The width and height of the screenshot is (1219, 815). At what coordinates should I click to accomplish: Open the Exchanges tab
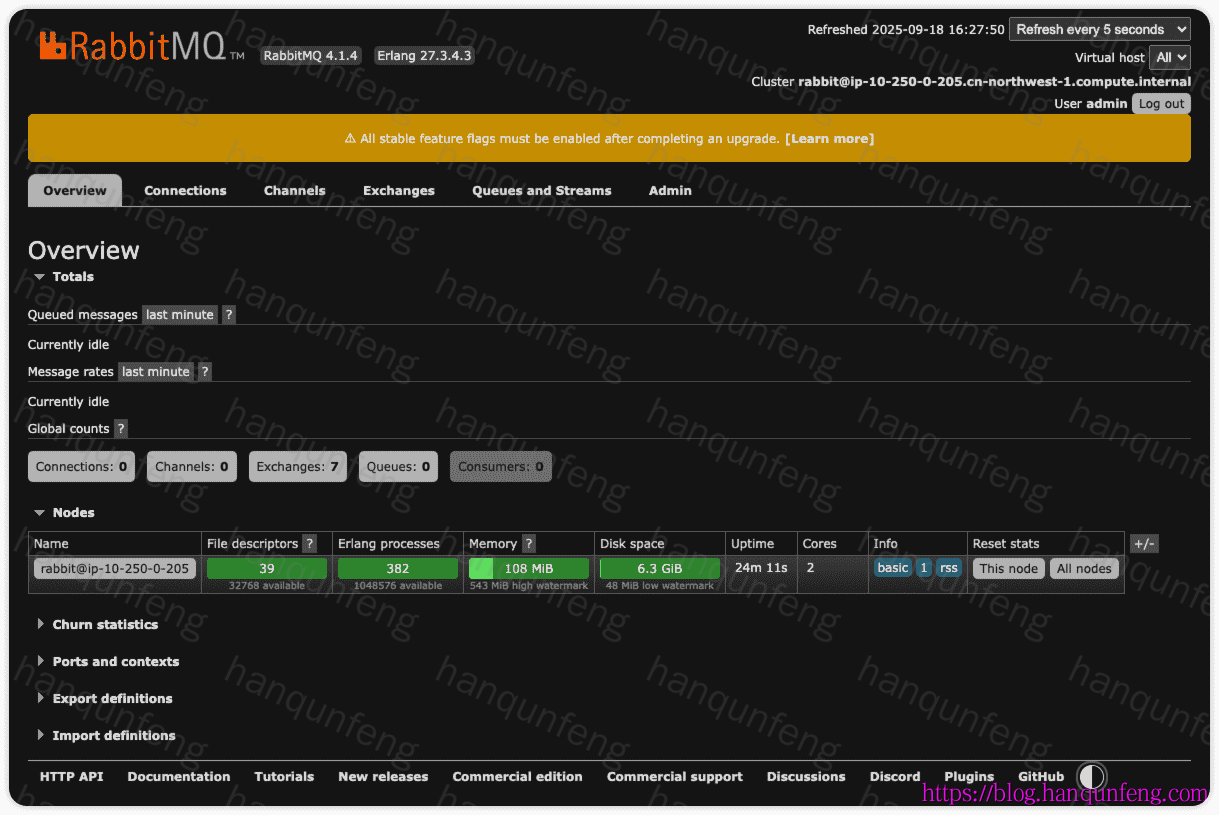point(399,190)
